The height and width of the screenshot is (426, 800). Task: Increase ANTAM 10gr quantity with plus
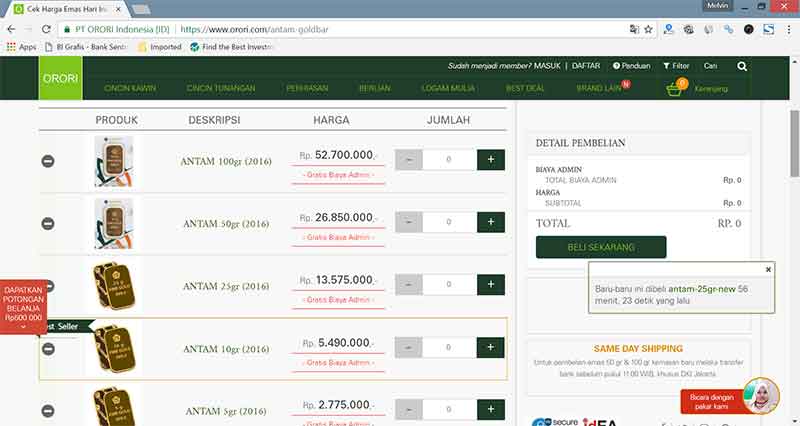[x=491, y=347]
